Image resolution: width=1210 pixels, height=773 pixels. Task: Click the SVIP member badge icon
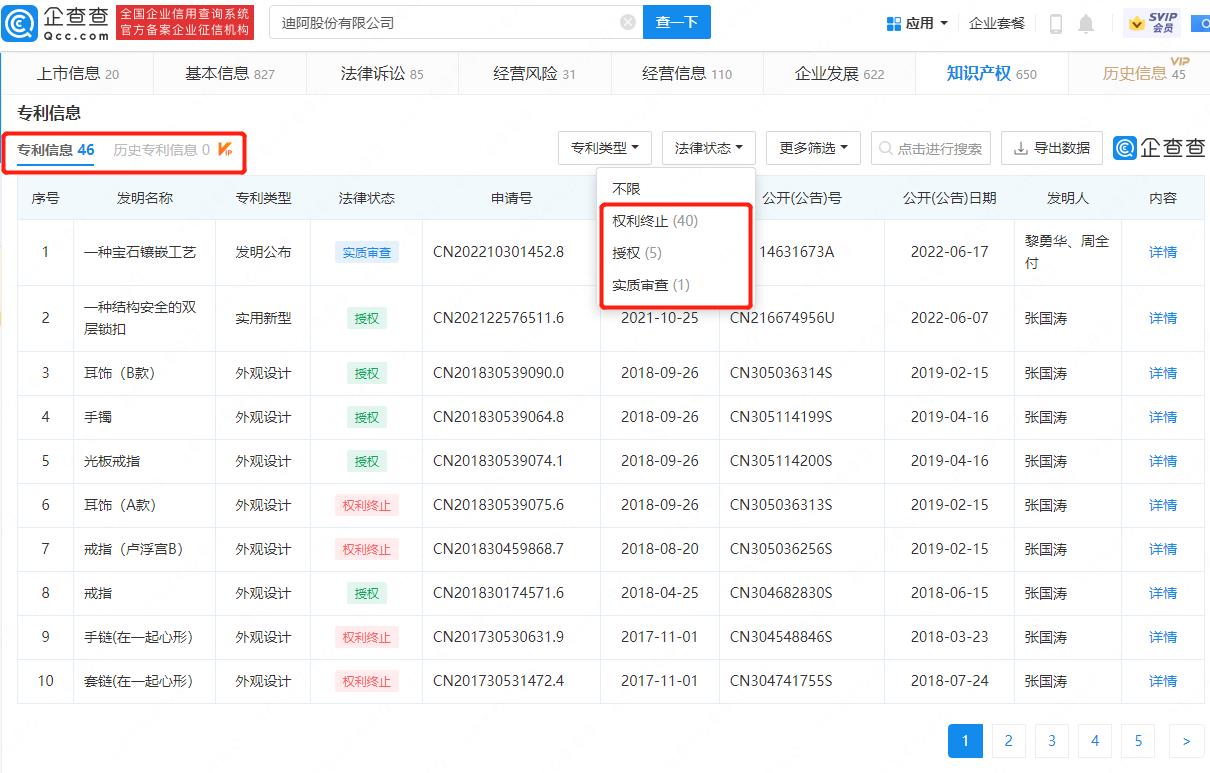pos(1152,22)
